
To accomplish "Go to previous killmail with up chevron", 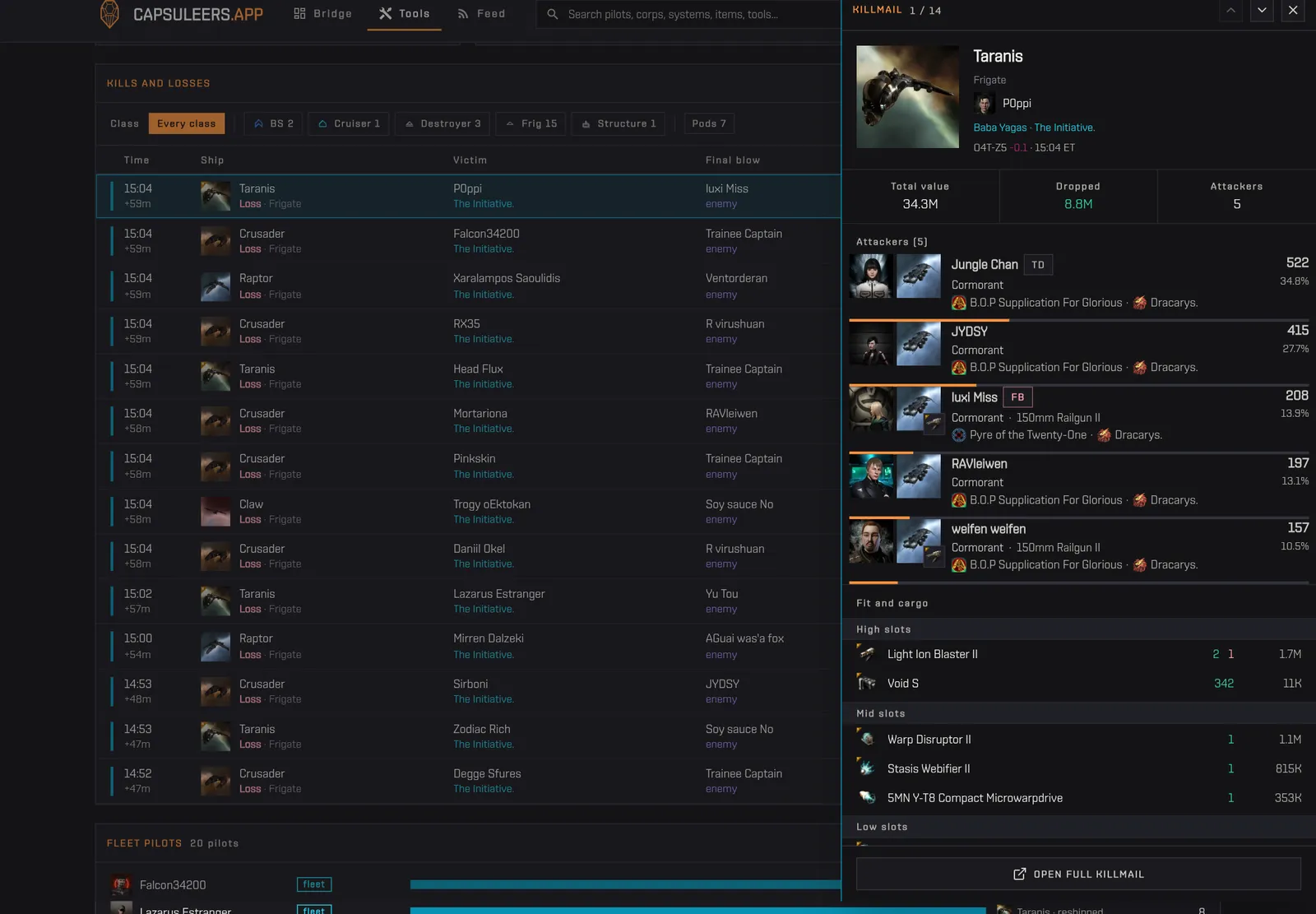I will click(1230, 11).
